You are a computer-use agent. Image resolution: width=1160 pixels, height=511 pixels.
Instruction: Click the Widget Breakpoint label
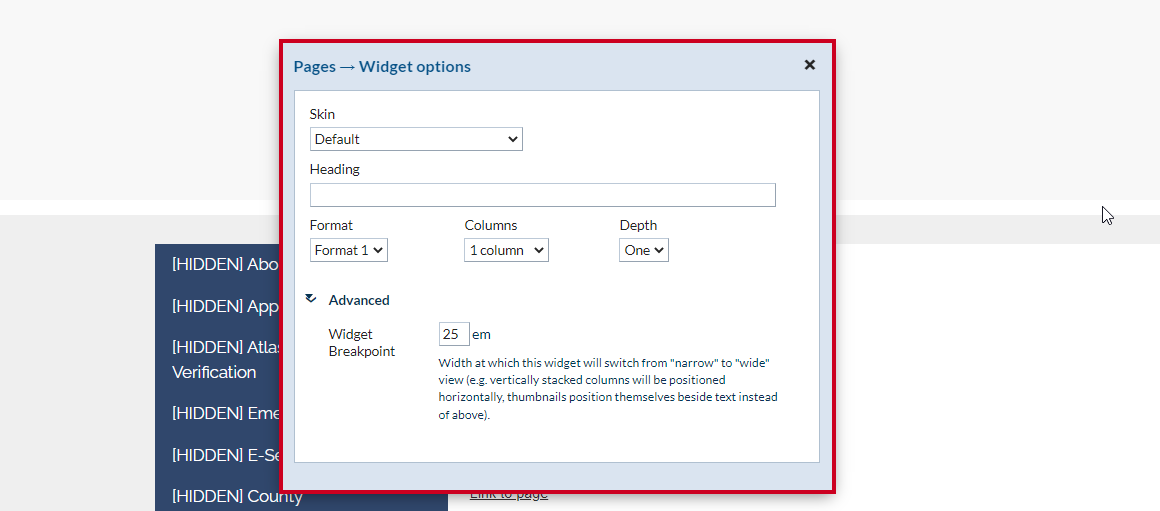click(x=361, y=342)
